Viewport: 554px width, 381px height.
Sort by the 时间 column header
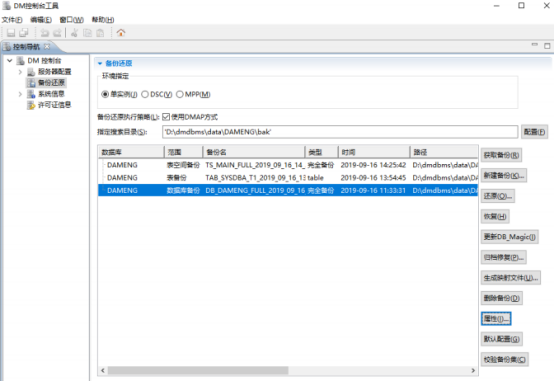tap(373, 152)
